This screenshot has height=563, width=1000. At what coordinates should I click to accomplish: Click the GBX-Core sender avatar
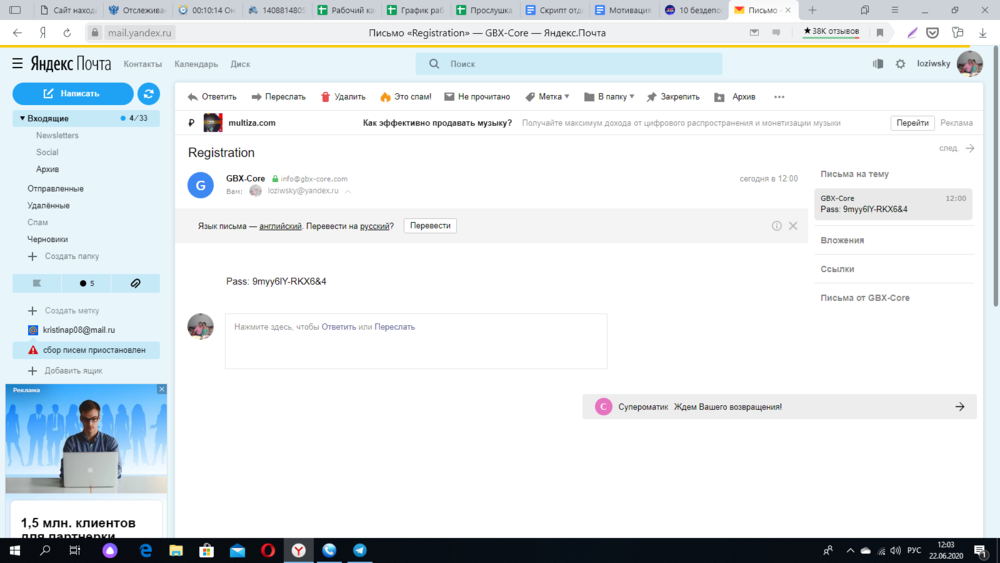point(200,185)
